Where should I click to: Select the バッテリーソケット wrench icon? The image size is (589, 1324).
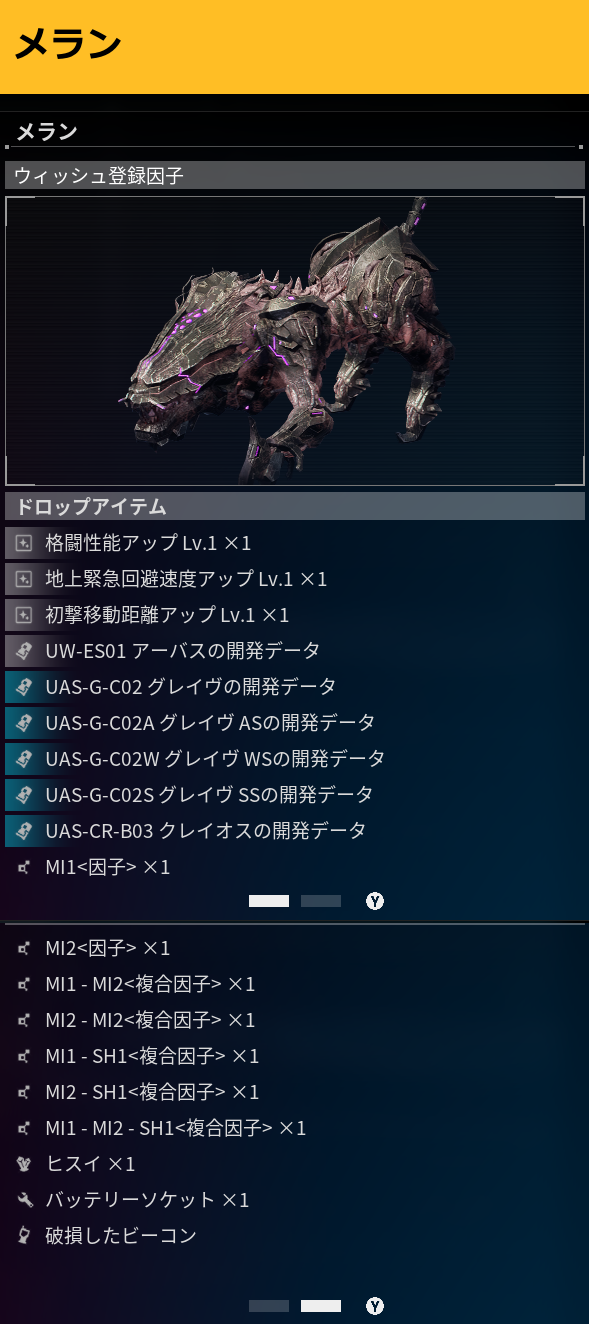[x=24, y=1200]
